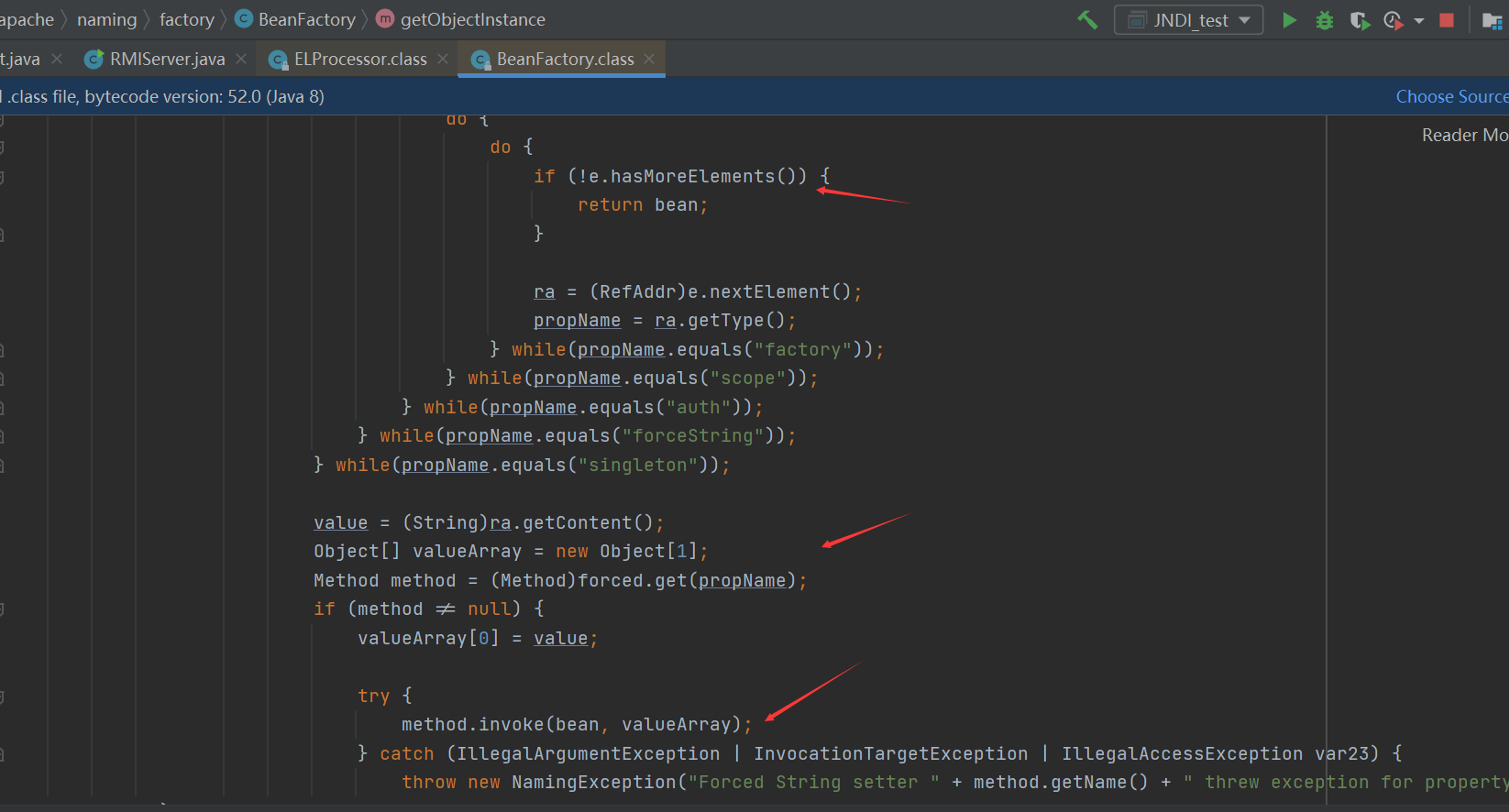Click the "forceString" string literal
The height and width of the screenshot is (812, 1509).
point(692,436)
